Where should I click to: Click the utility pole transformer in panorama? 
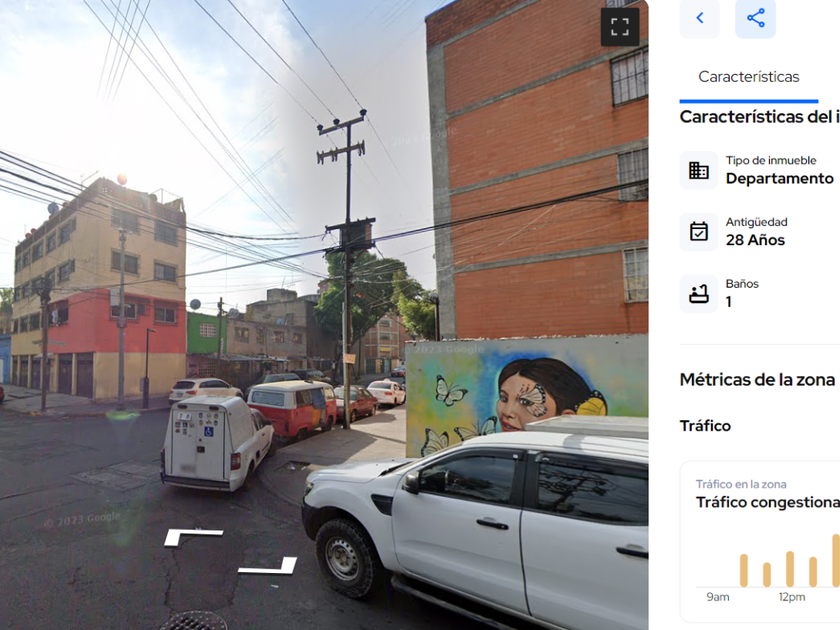[x=351, y=234]
